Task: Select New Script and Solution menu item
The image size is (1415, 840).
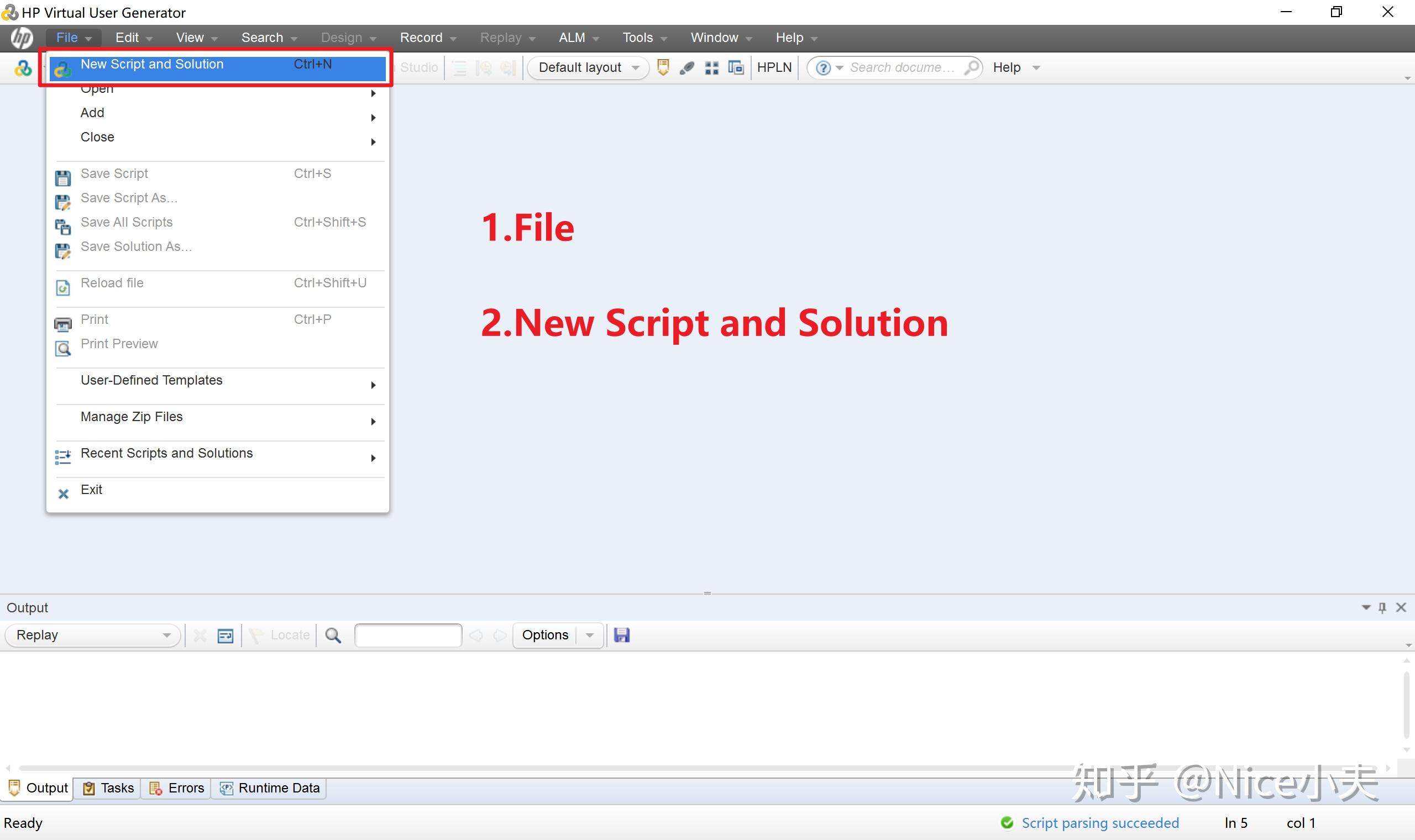Action: (x=151, y=65)
